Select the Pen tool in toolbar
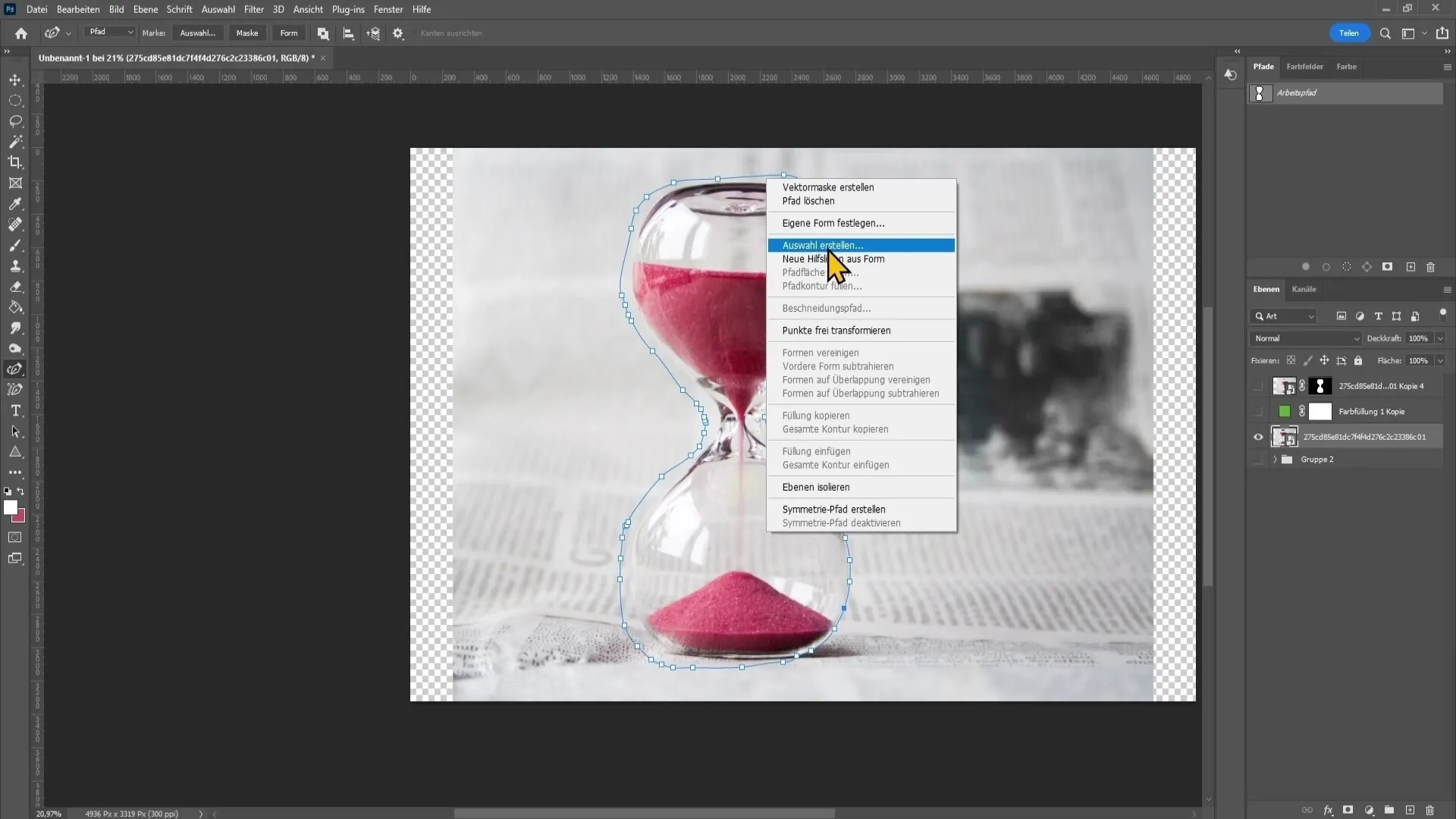This screenshot has height=819, width=1456. coord(16,369)
